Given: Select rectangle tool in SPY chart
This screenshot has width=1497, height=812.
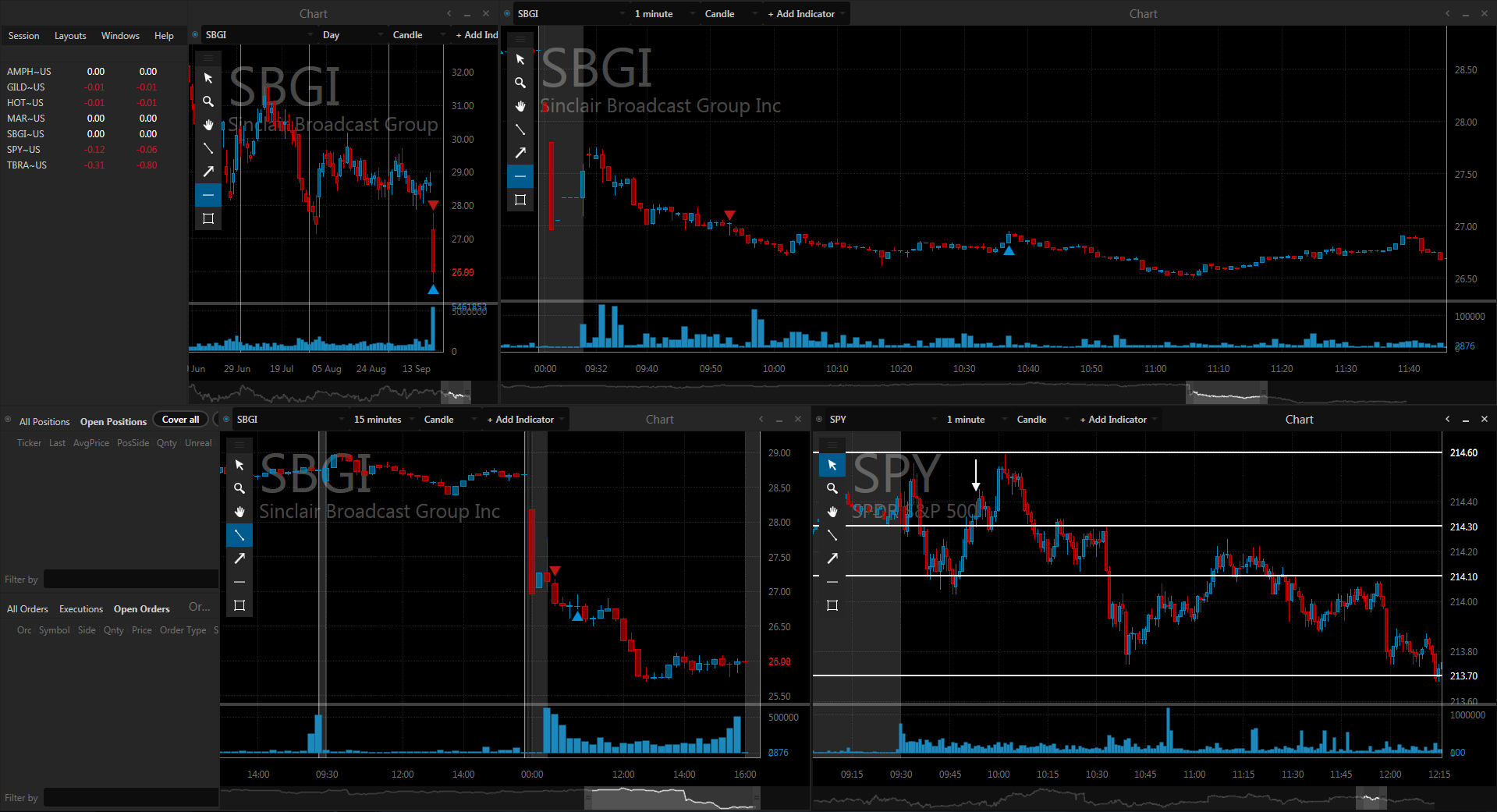Looking at the screenshot, I should (832, 605).
